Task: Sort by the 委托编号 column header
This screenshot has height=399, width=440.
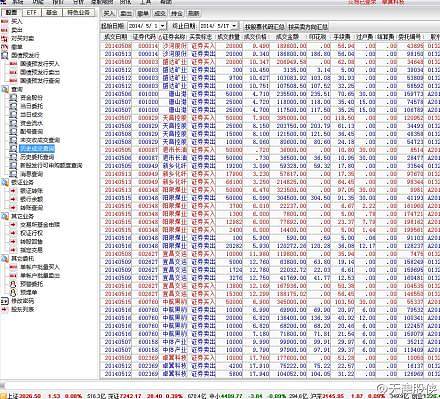Action: tap(410, 37)
